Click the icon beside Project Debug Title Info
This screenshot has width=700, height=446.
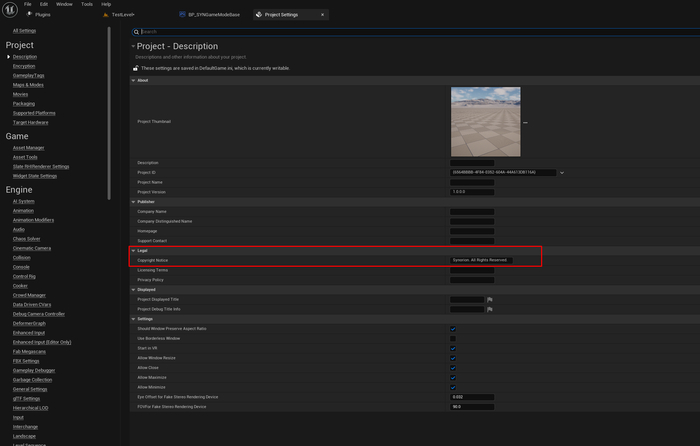pos(490,308)
